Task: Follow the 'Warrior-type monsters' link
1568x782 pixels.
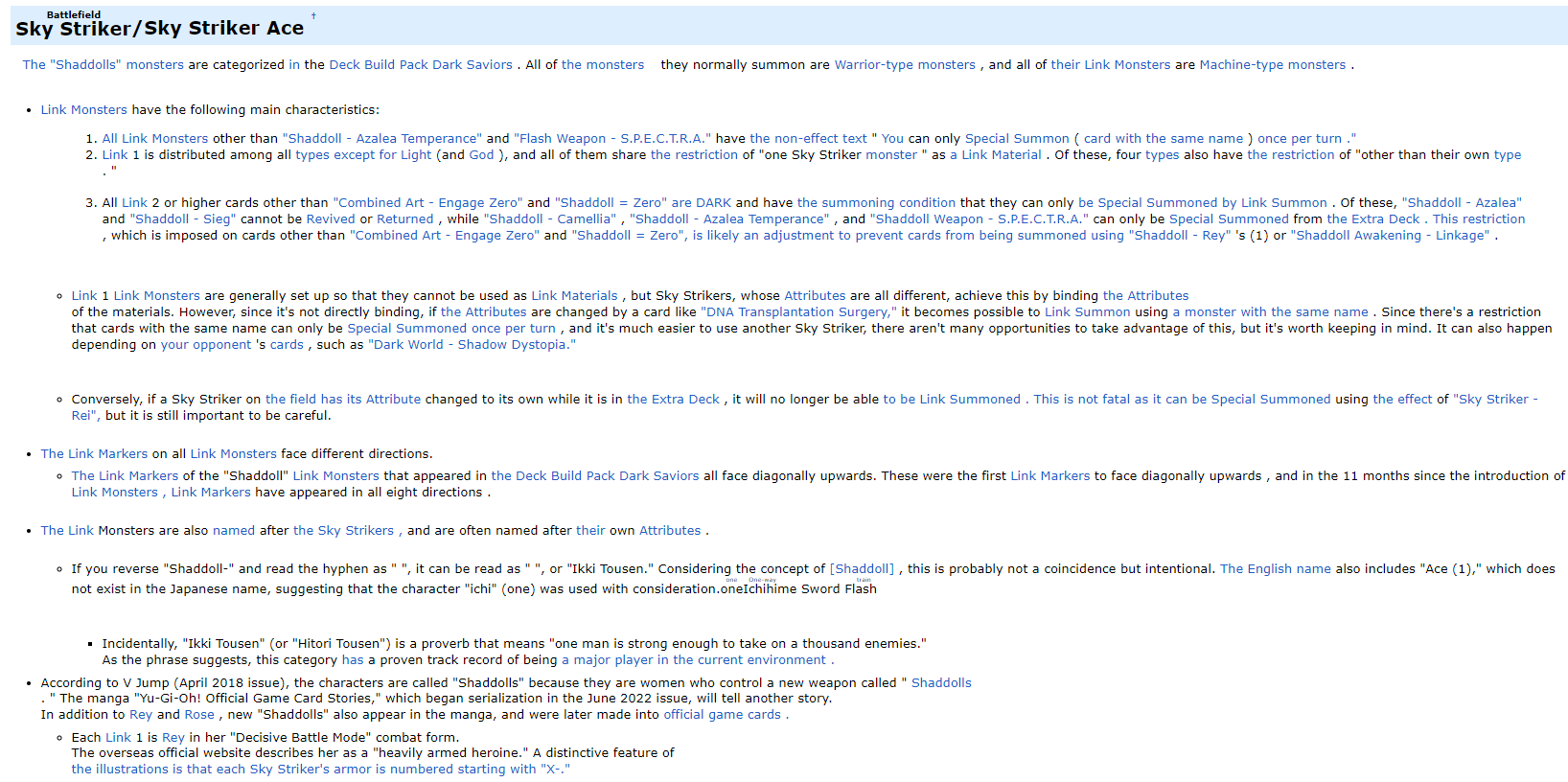Action: click(x=905, y=65)
